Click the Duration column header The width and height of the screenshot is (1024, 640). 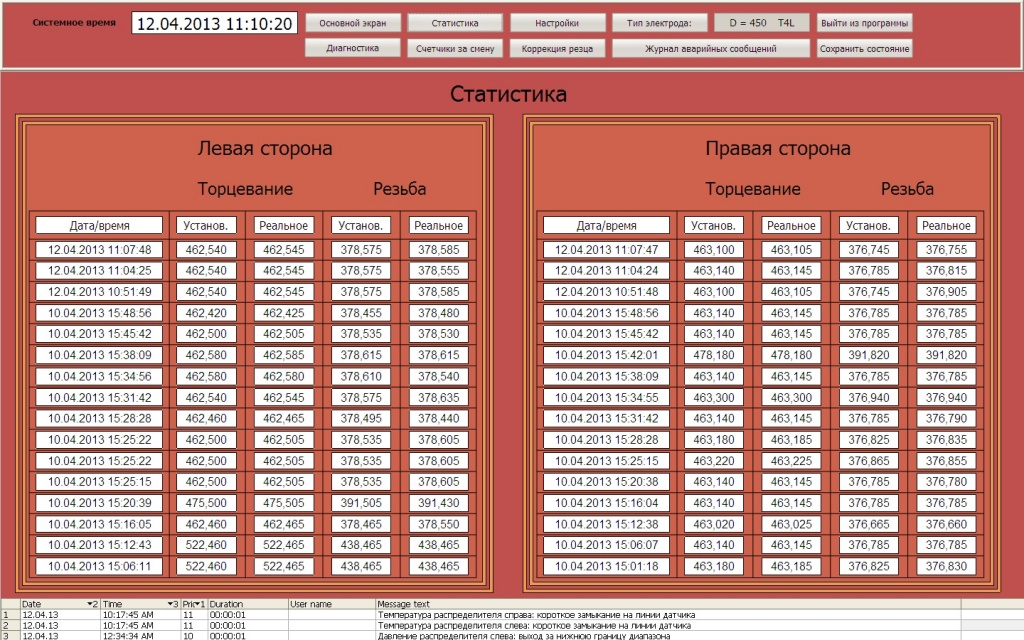tap(246, 604)
